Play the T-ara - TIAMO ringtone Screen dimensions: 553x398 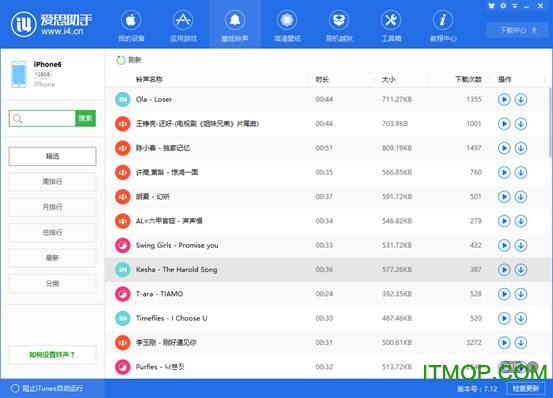[504, 294]
